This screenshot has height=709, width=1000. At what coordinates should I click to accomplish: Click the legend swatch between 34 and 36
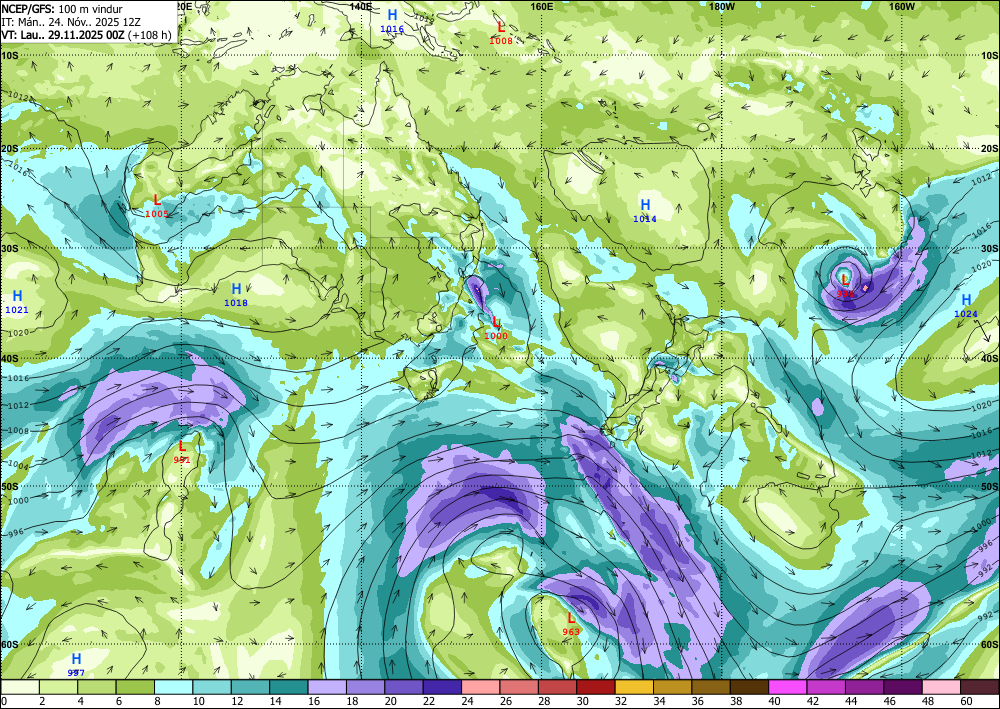pyautogui.click(x=672, y=687)
